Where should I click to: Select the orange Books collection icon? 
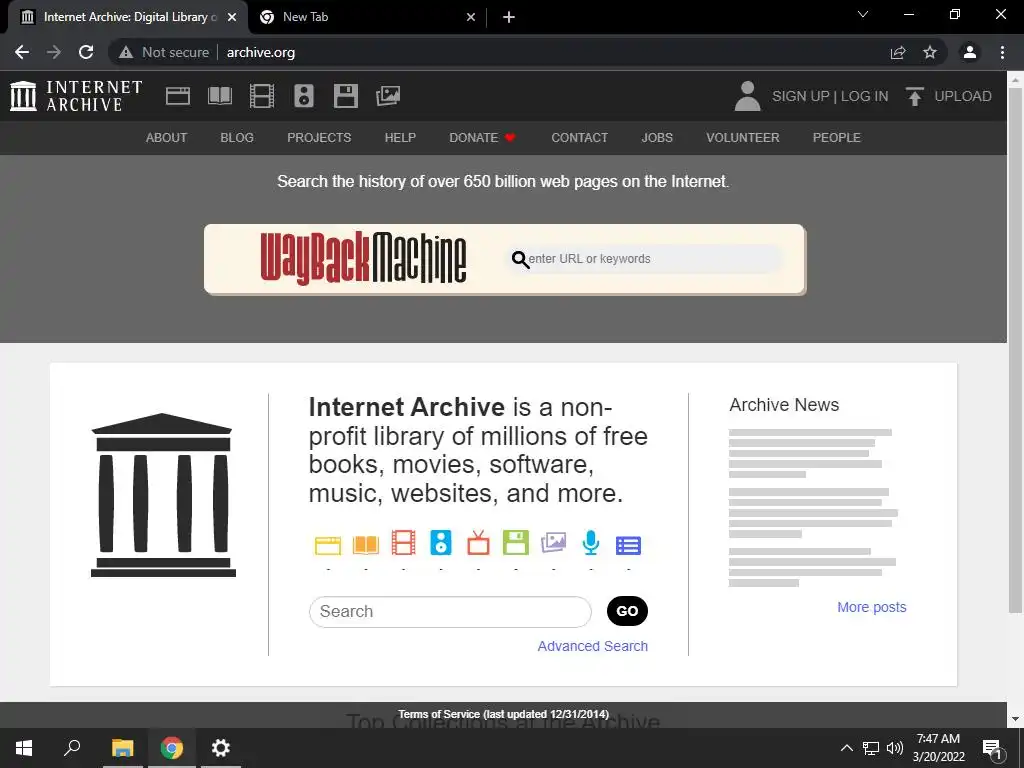pyautogui.click(x=366, y=545)
